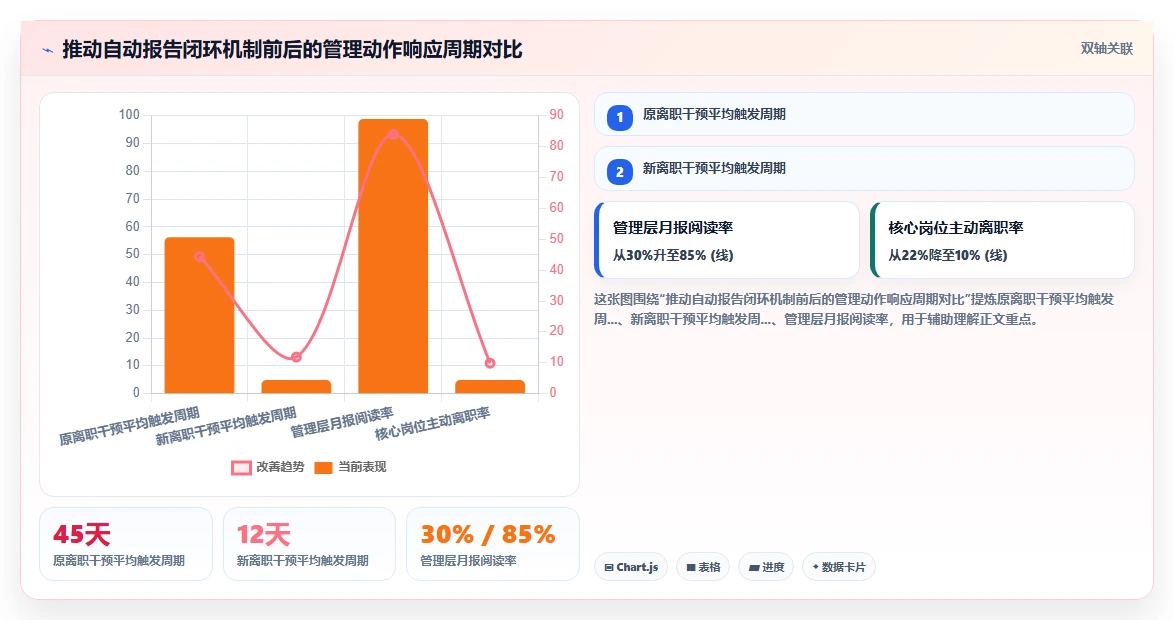
Task: Click the Chart.js tag icon
Action: [x=609, y=568]
